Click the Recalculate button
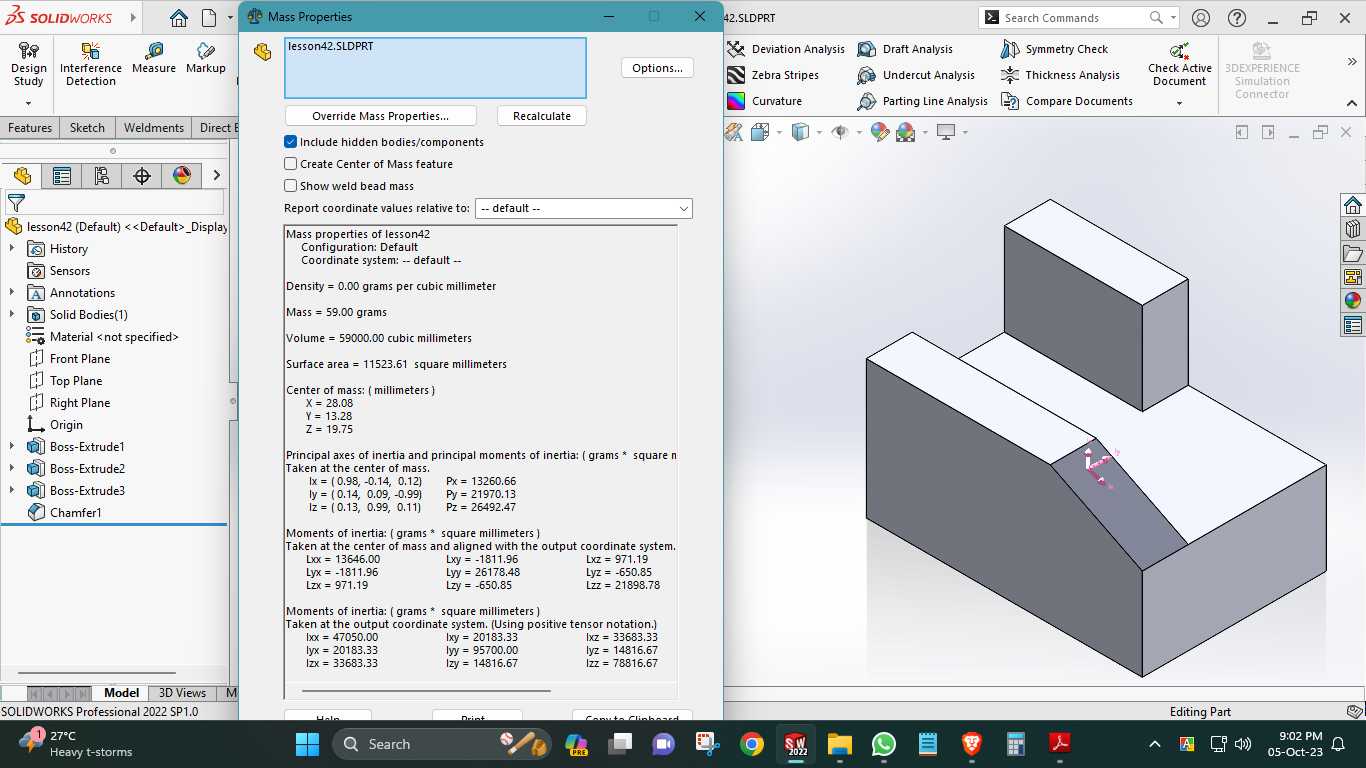Viewport: 1366px width, 768px height. click(542, 116)
